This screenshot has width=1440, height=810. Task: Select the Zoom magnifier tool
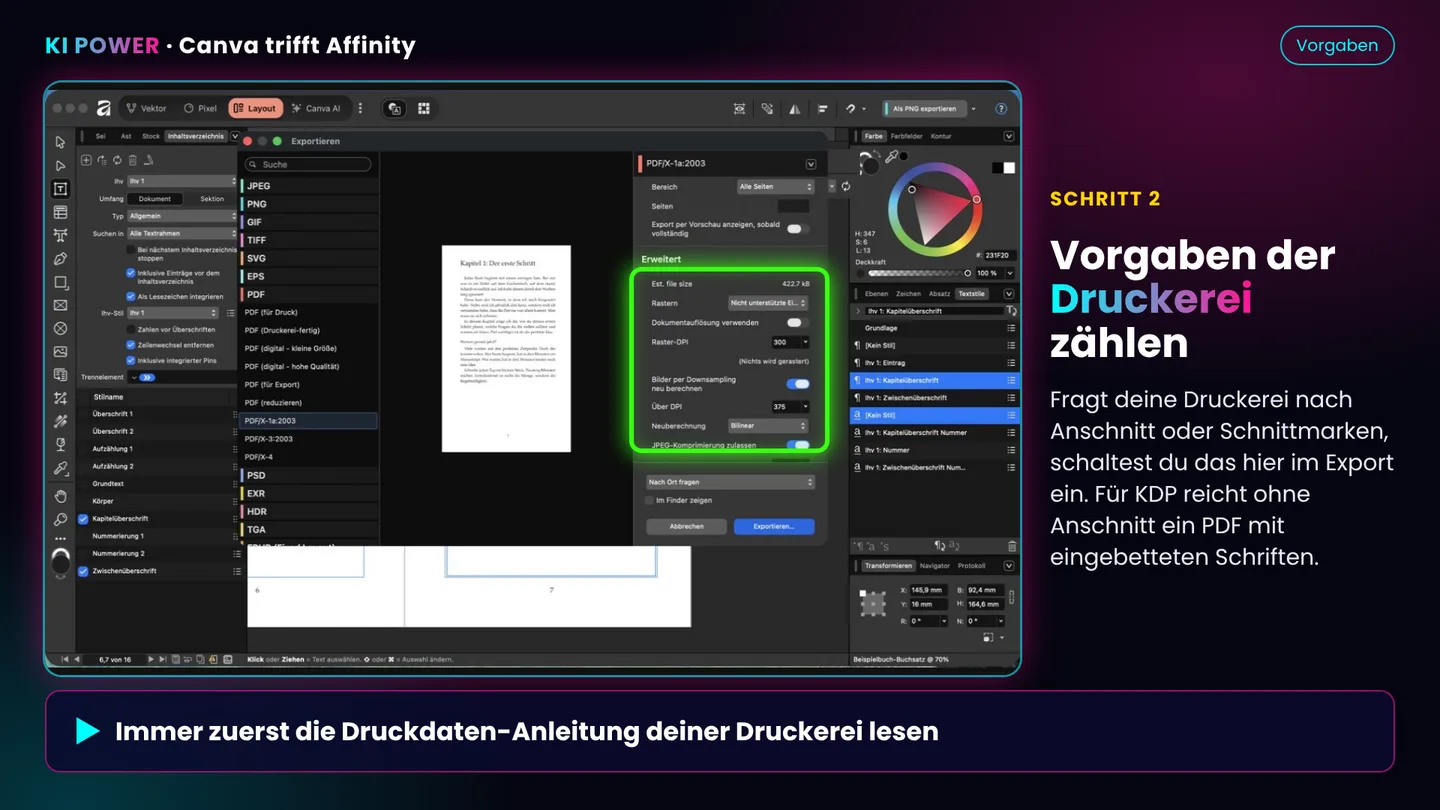(61, 519)
